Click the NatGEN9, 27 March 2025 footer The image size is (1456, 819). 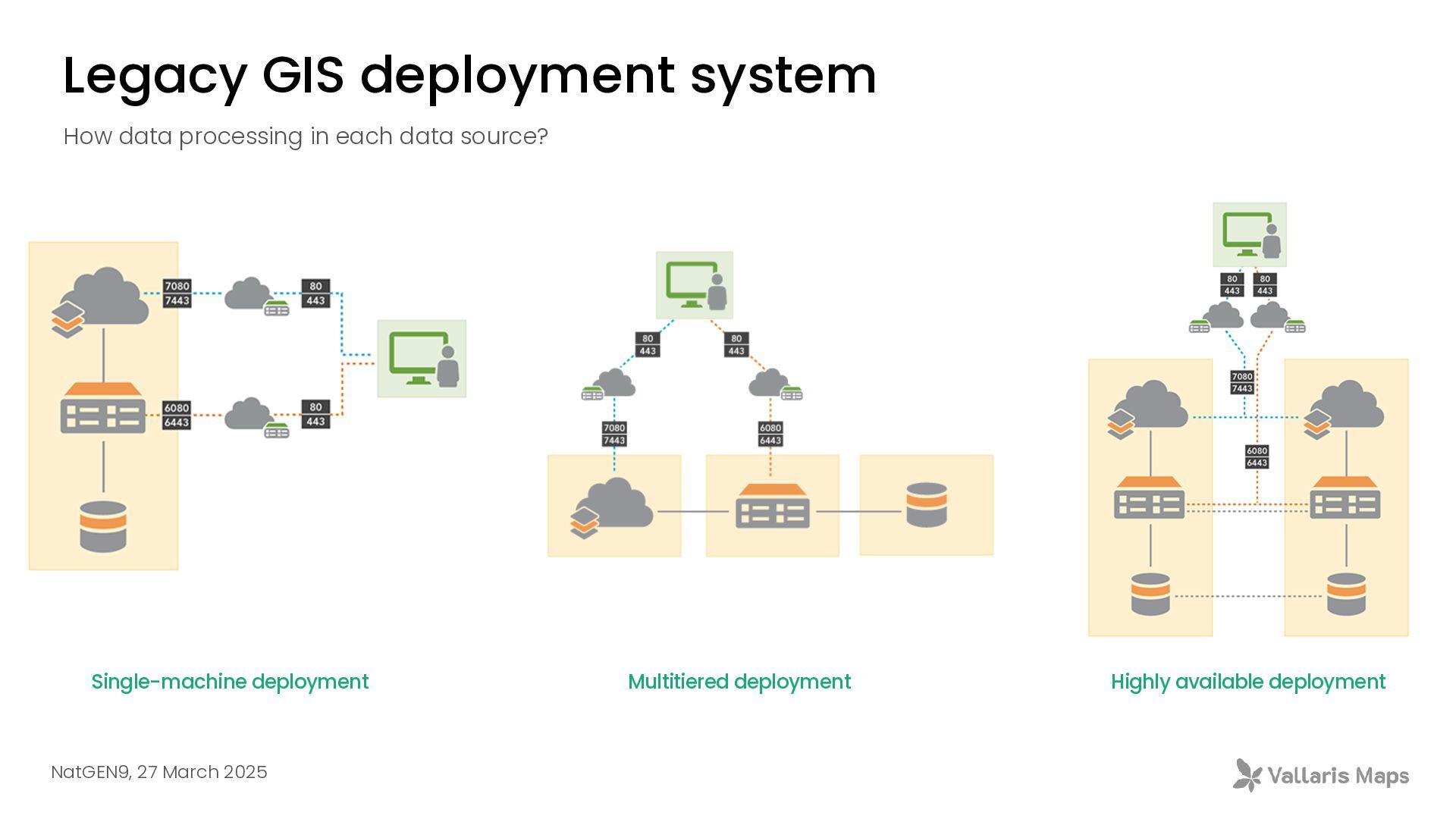click(159, 772)
